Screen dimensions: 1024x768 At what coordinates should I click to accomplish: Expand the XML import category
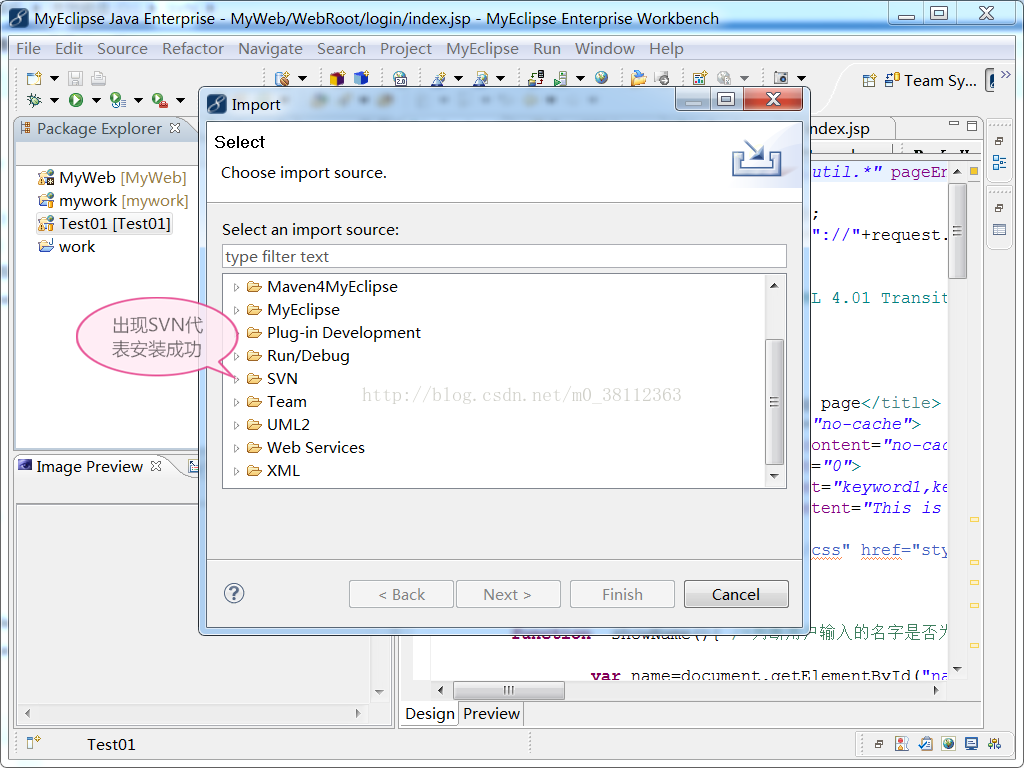click(236, 471)
